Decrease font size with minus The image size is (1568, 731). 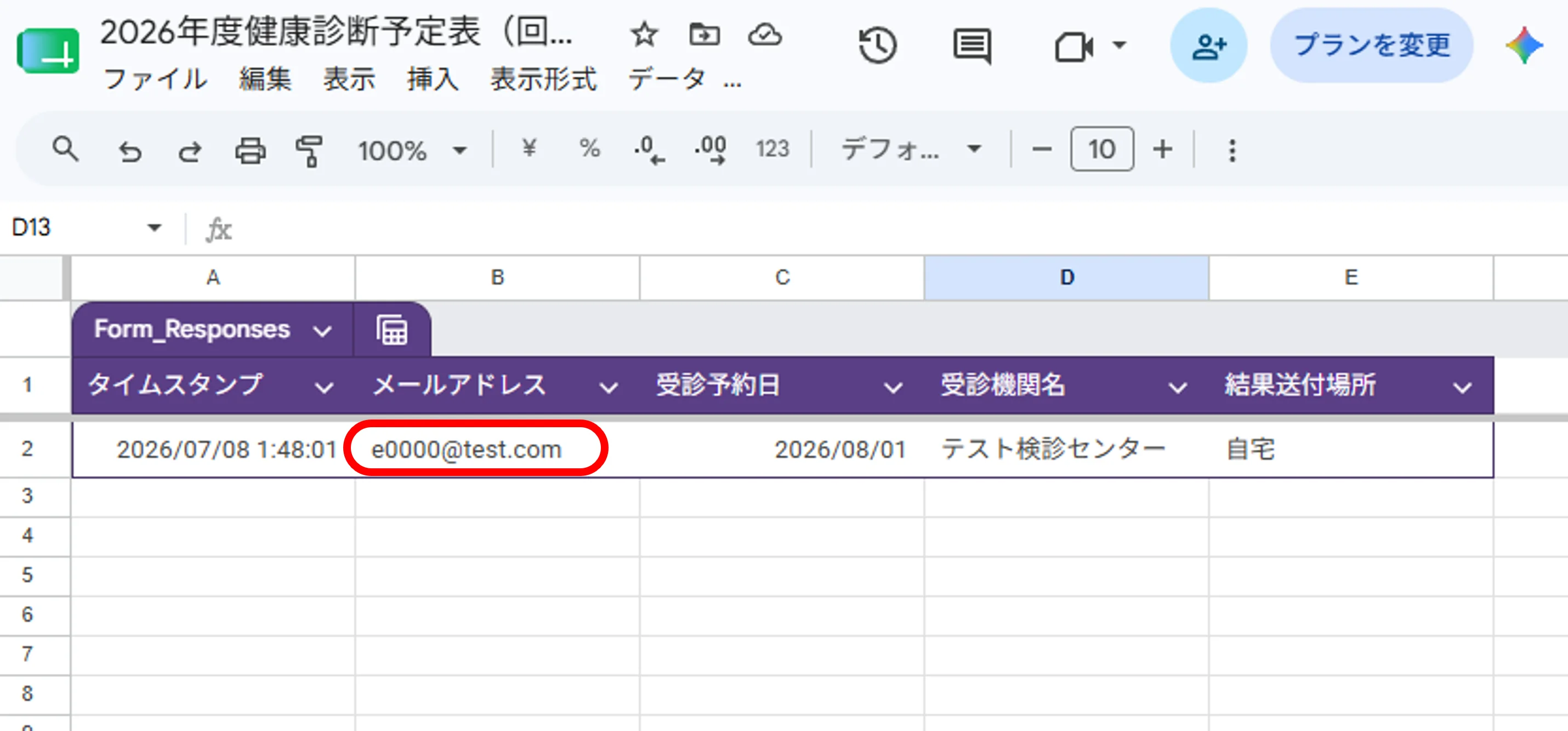1042,149
